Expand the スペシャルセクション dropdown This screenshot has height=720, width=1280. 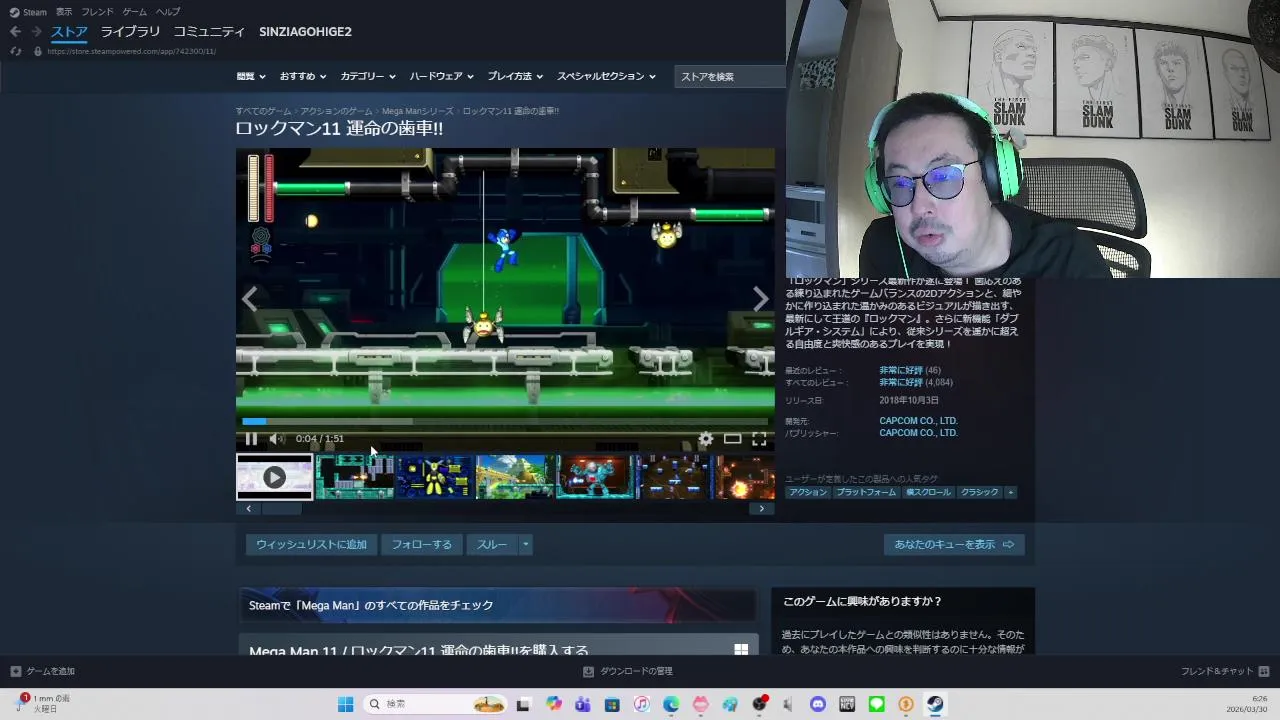(606, 76)
